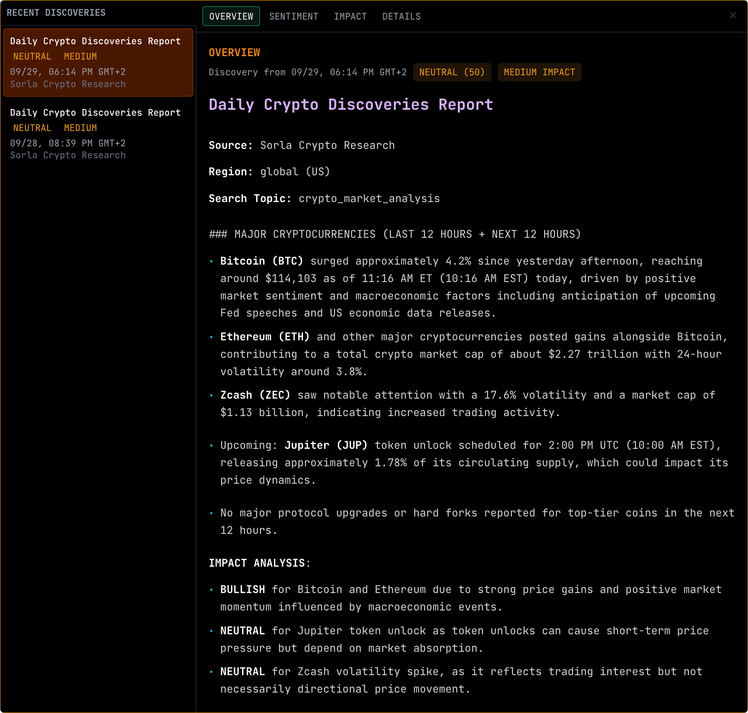748x713 pixels.
Task: Click the IMPACT ANALYSIS heading
Action: point(259,563)
